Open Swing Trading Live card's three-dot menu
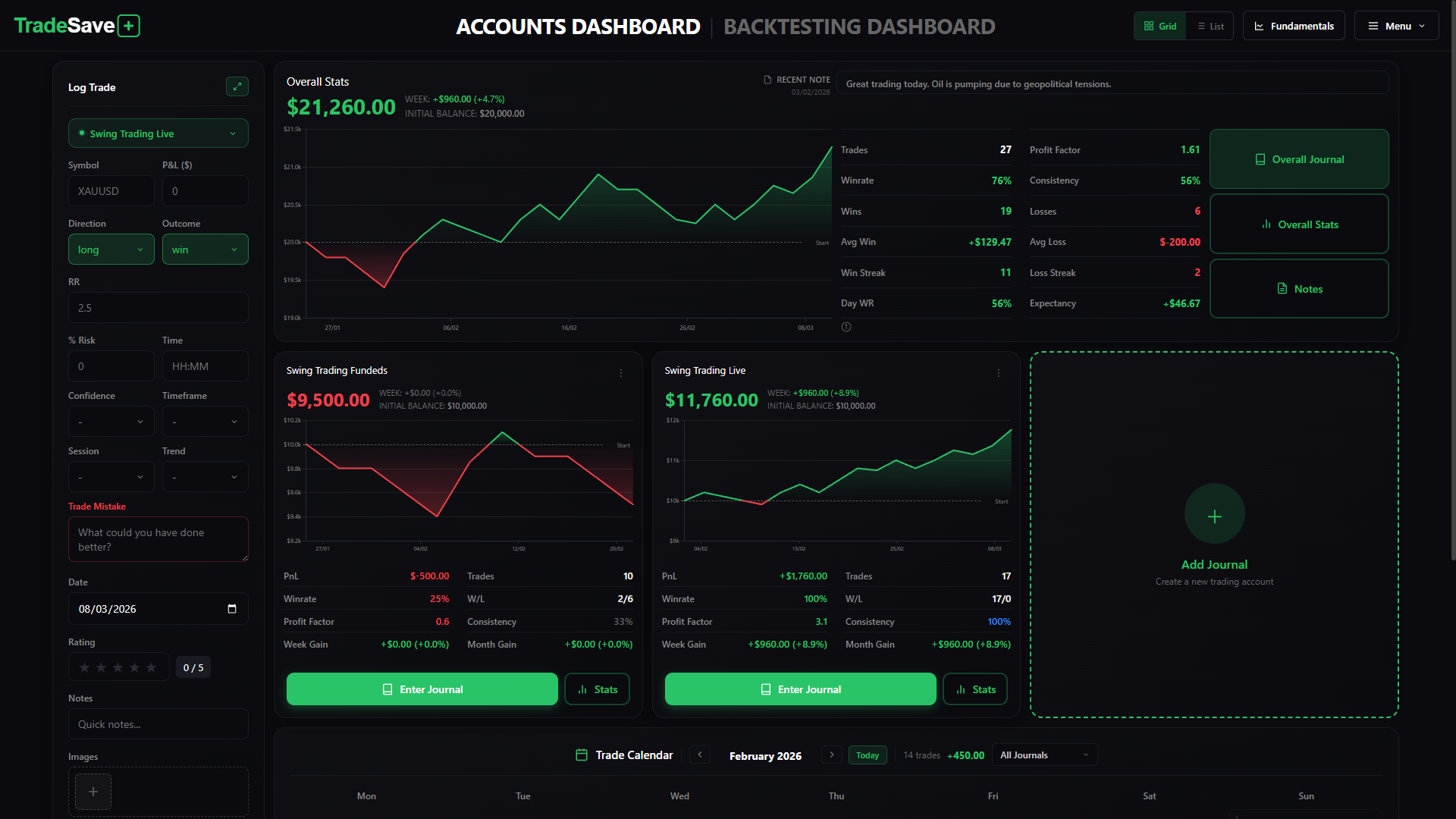The image size is (1456, 819). click(x=999, y=372)
